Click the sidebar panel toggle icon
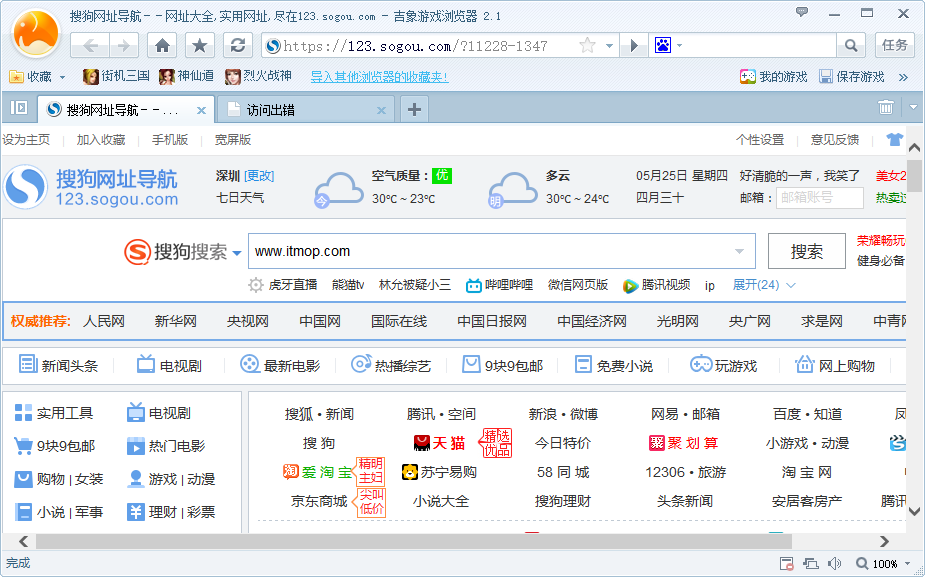 coord(19,107)
